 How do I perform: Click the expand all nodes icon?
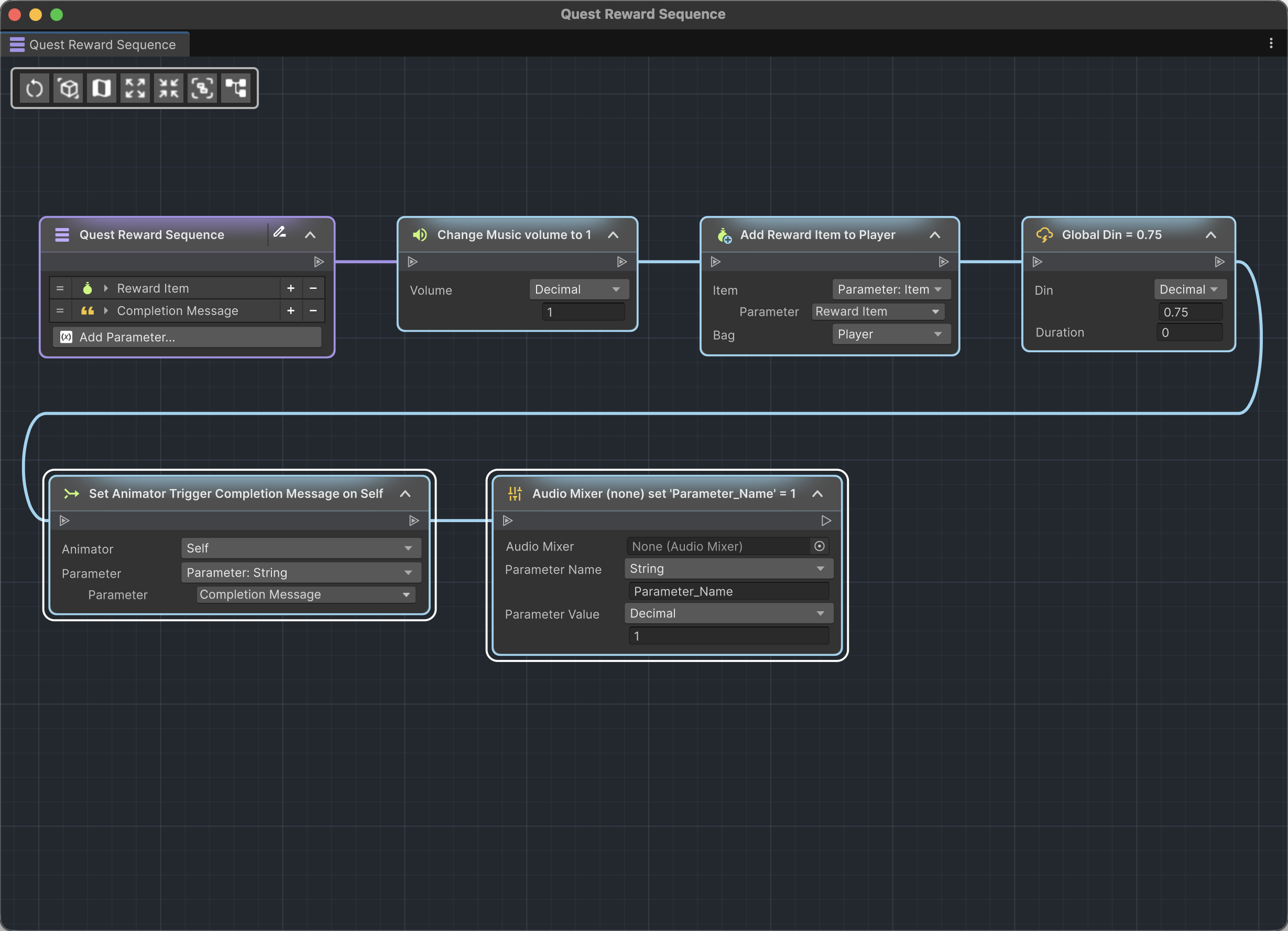click(x=135, y=88)
